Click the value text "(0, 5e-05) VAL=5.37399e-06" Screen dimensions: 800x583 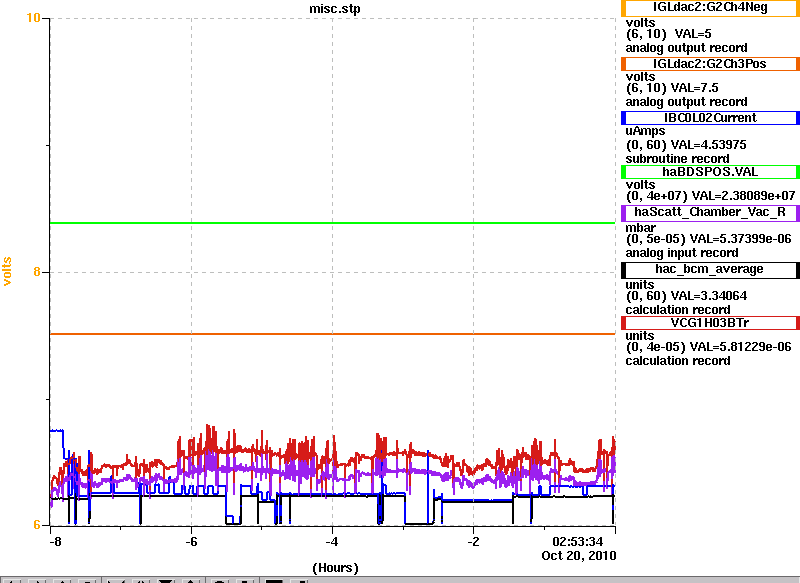pos(708,239)
